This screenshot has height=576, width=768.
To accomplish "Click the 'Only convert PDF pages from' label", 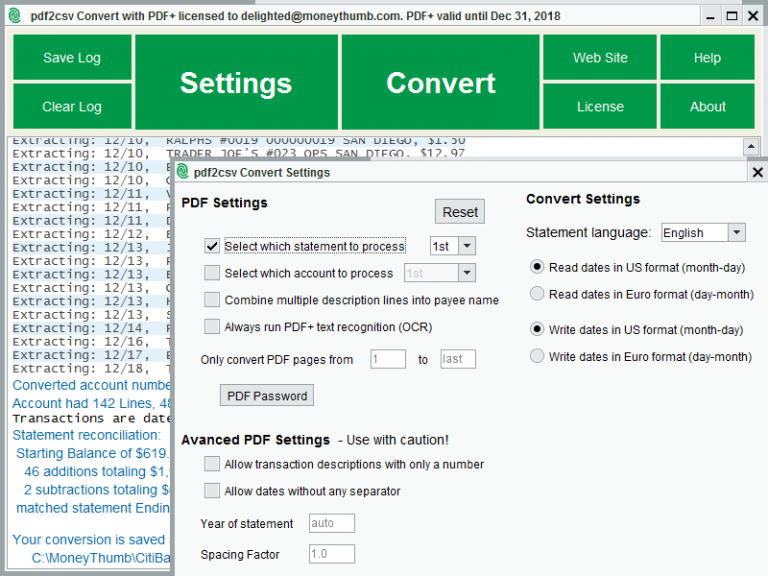I will coord(277,360).
